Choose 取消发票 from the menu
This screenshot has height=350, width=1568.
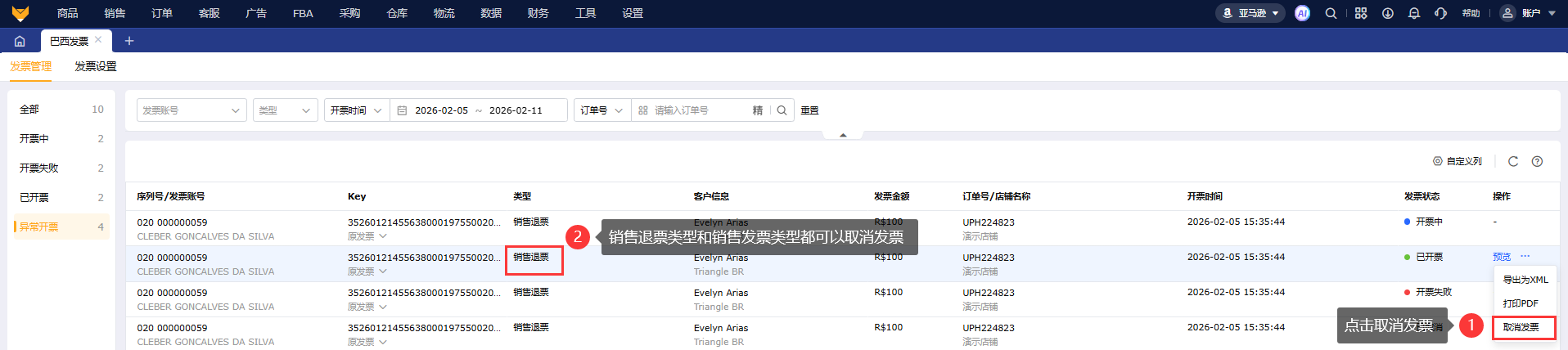[1525, 327]
